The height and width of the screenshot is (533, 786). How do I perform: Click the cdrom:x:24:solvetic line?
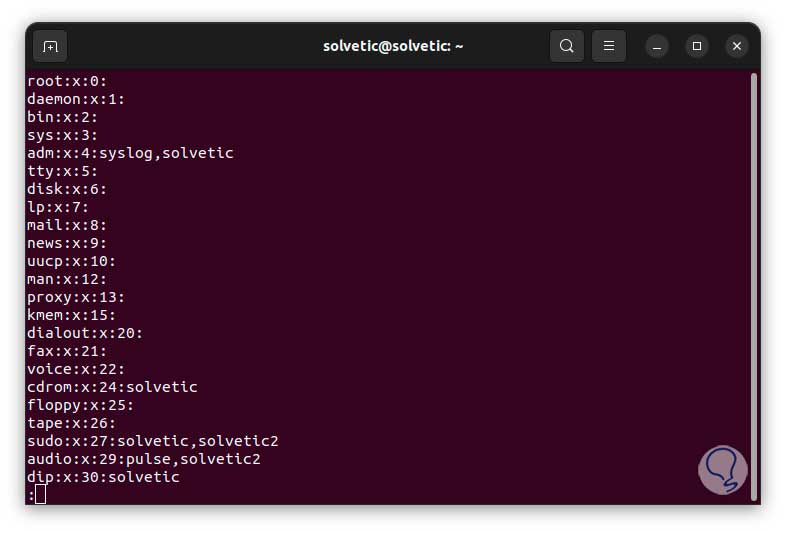(x=112, y=387)
